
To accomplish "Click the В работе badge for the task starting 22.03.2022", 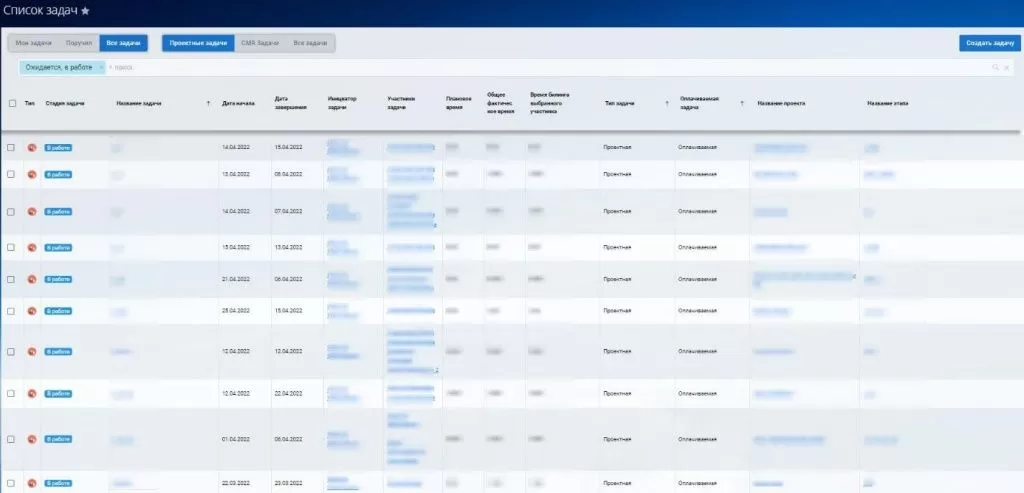I will point(58,483).
